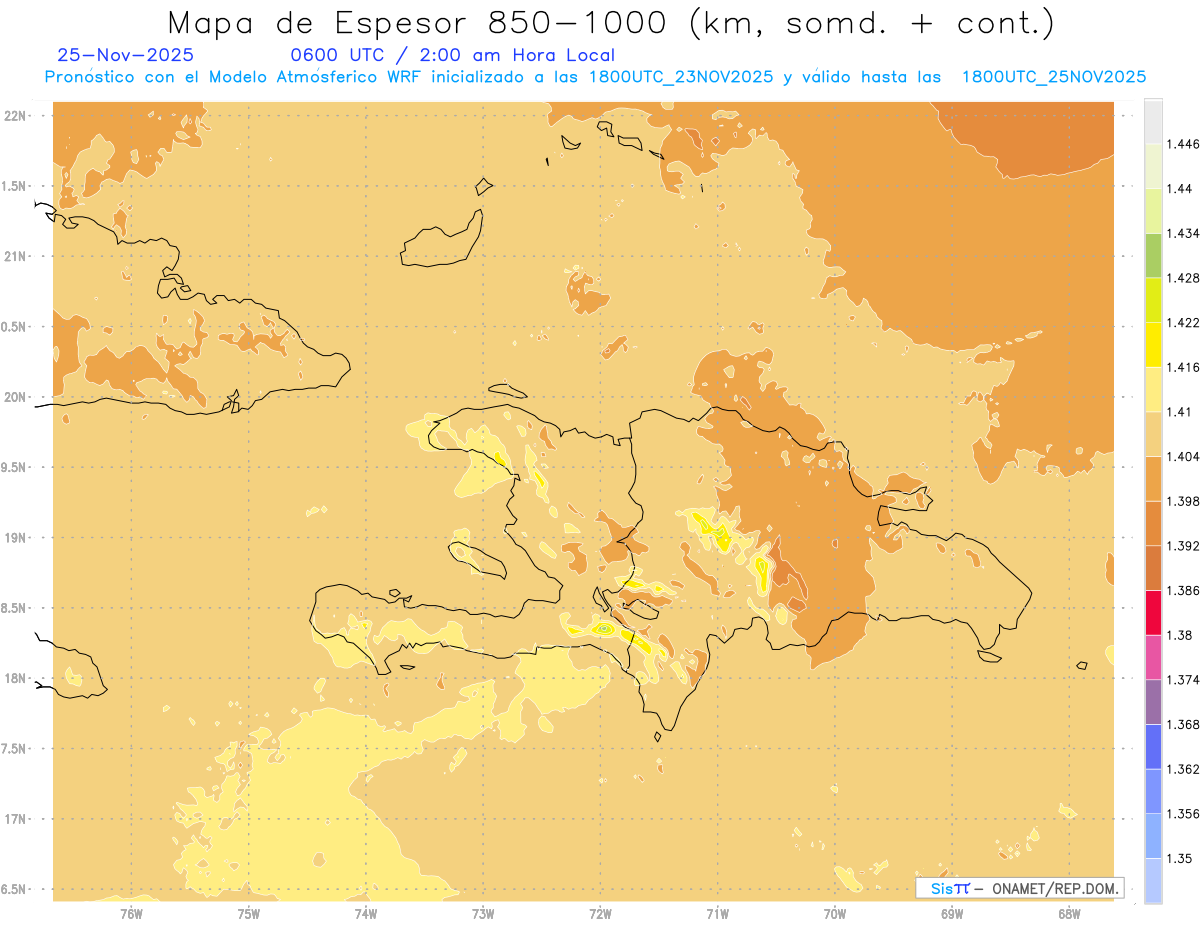
Task: Click the latitude label 20N
Action: 15,397
